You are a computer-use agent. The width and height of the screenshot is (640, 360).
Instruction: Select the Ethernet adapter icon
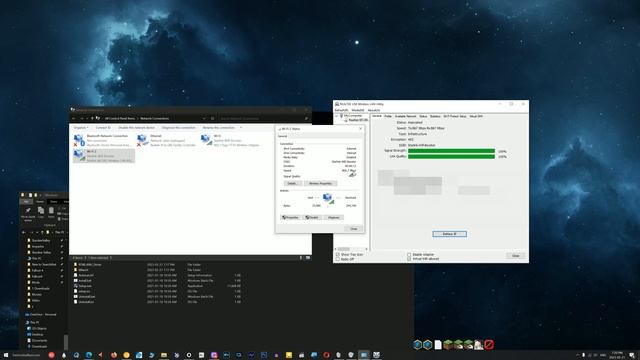coord(142,140)
